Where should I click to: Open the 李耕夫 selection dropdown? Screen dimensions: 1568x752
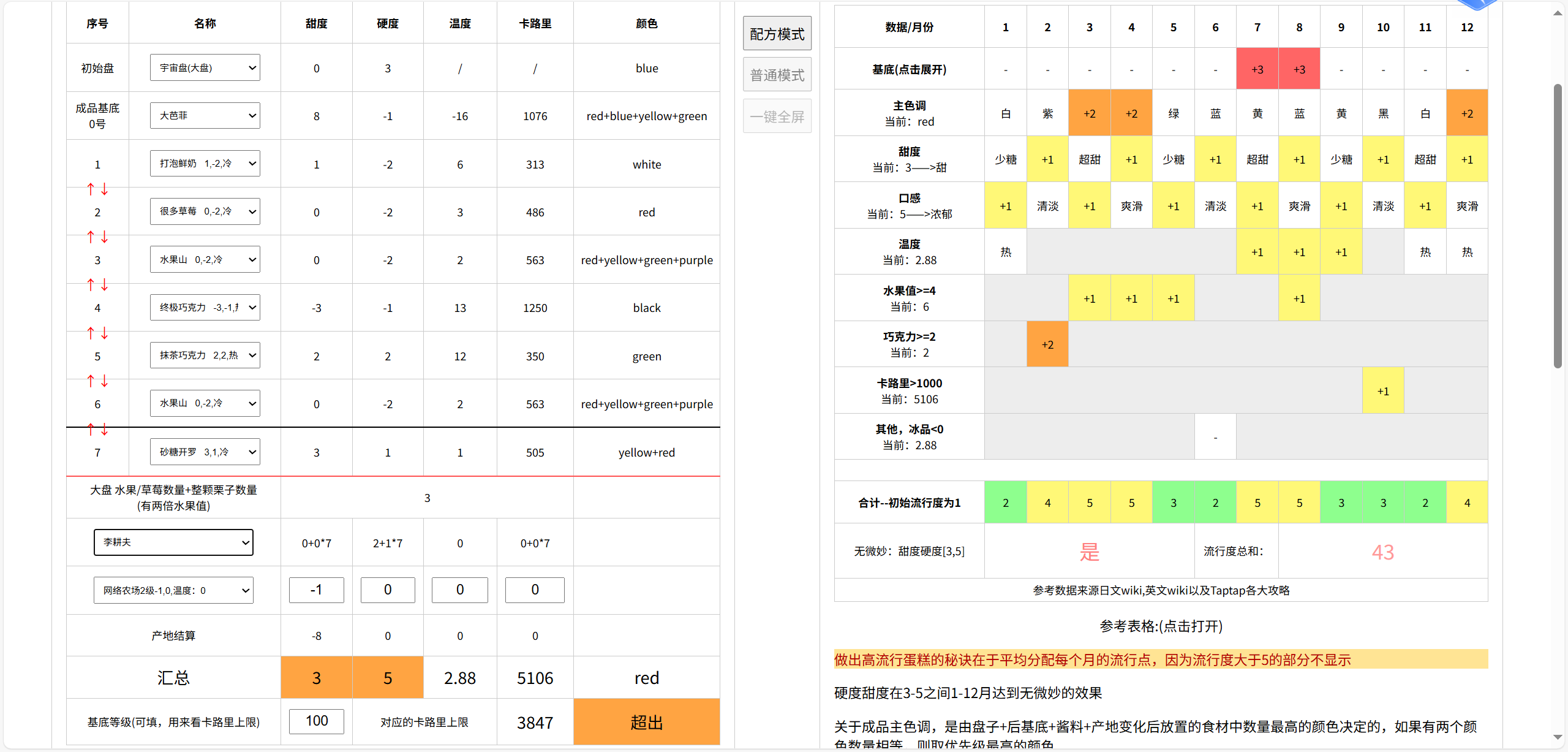tap(173, 542)
